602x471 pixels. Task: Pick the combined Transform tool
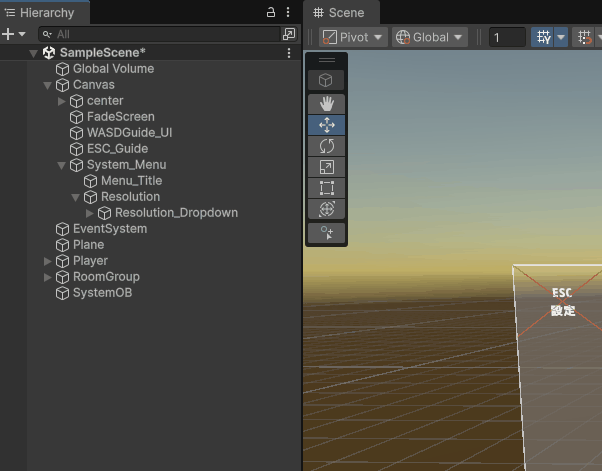pos(326,209)
